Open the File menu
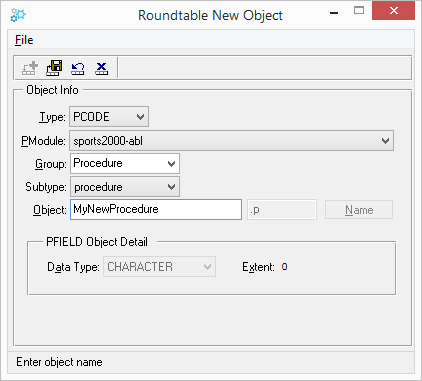422x381 pixels. tap(24, 40)
